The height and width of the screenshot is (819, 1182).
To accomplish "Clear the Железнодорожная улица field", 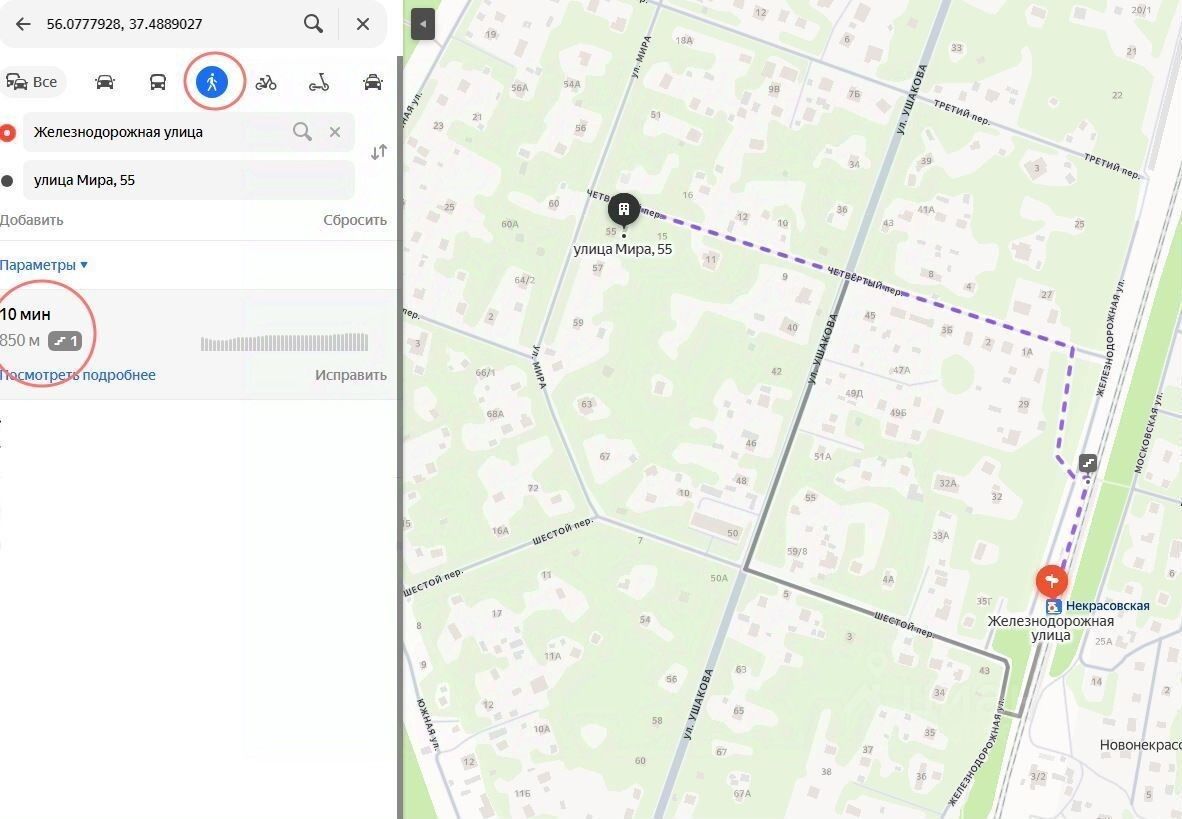I will [x=335, y=132].
